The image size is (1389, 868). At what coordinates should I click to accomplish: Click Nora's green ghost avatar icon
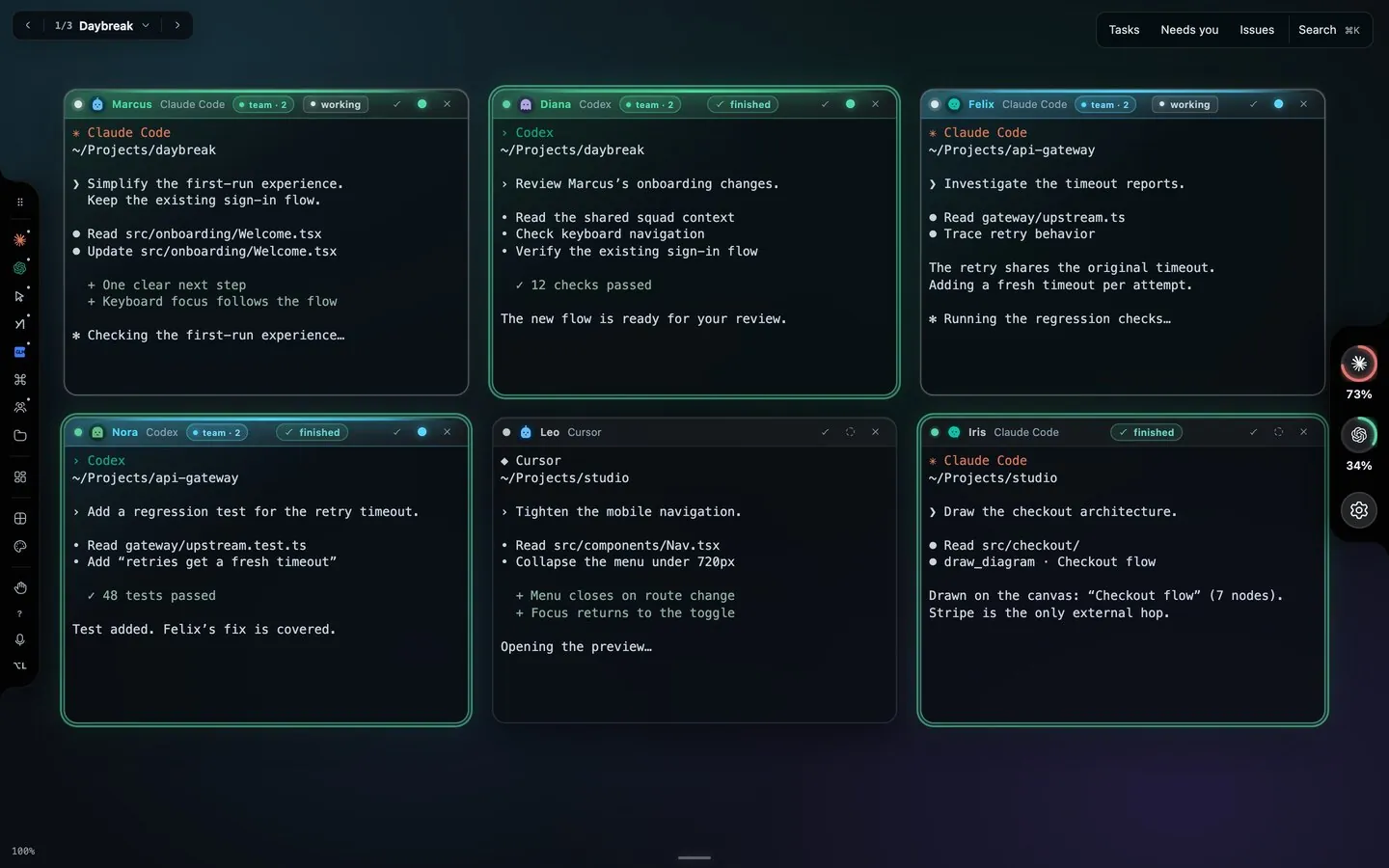click(x=97, y=432)
